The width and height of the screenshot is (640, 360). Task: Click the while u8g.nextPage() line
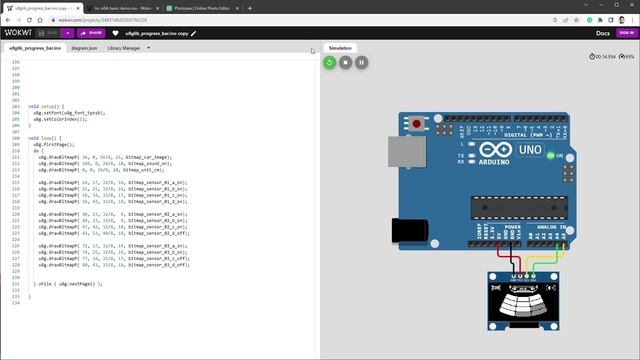[x=68, y=284]
